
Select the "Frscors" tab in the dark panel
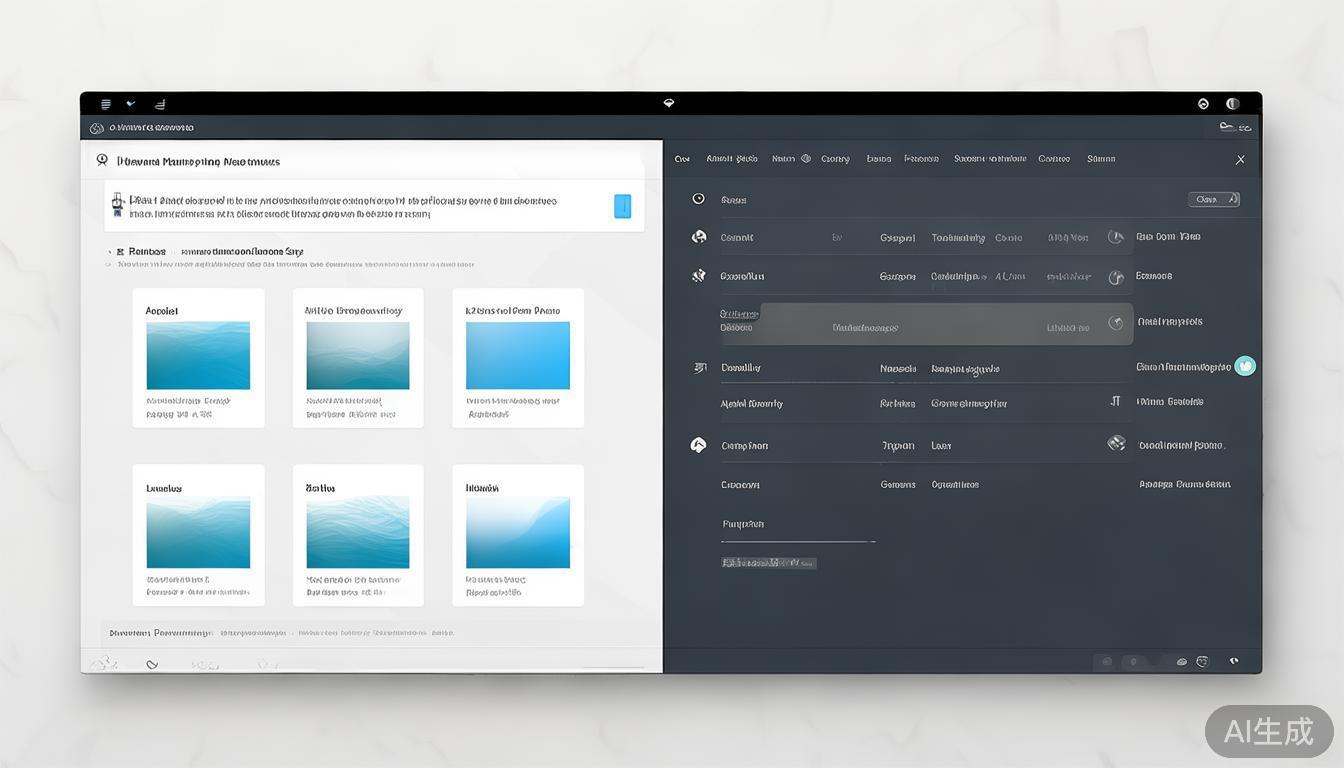click(x=921, y=159)
